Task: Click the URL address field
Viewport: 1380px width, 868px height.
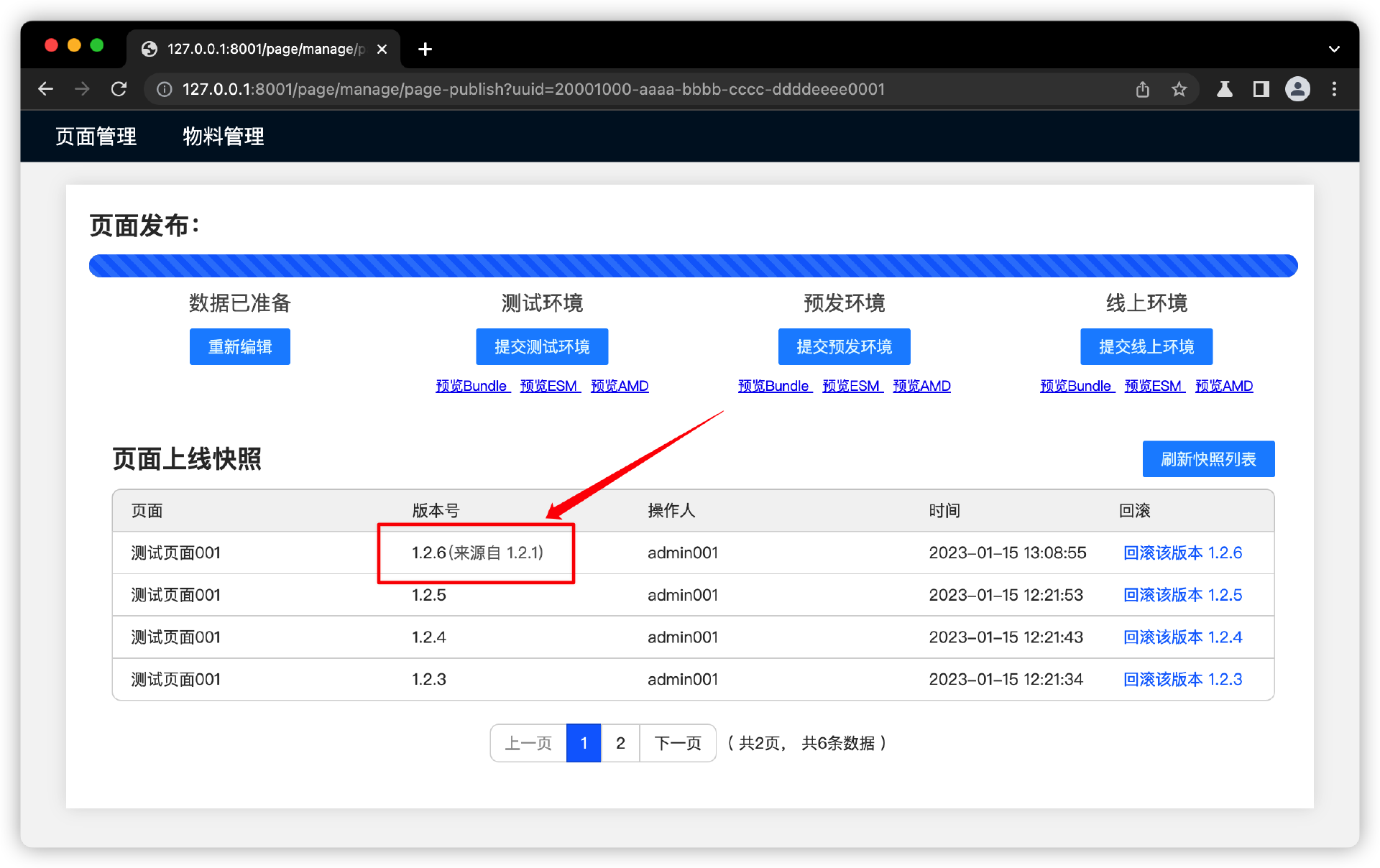Action: [x=532, y=89]
